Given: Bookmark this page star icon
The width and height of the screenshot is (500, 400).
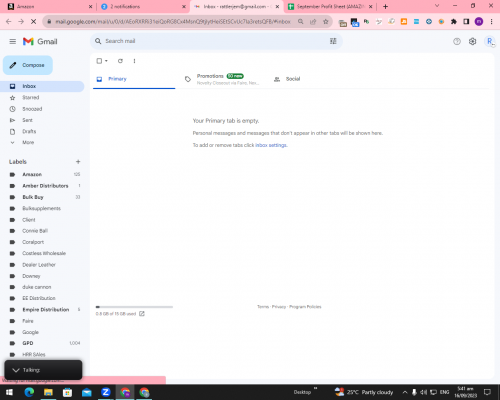Looking at the screenshot, I should (326, 22).
